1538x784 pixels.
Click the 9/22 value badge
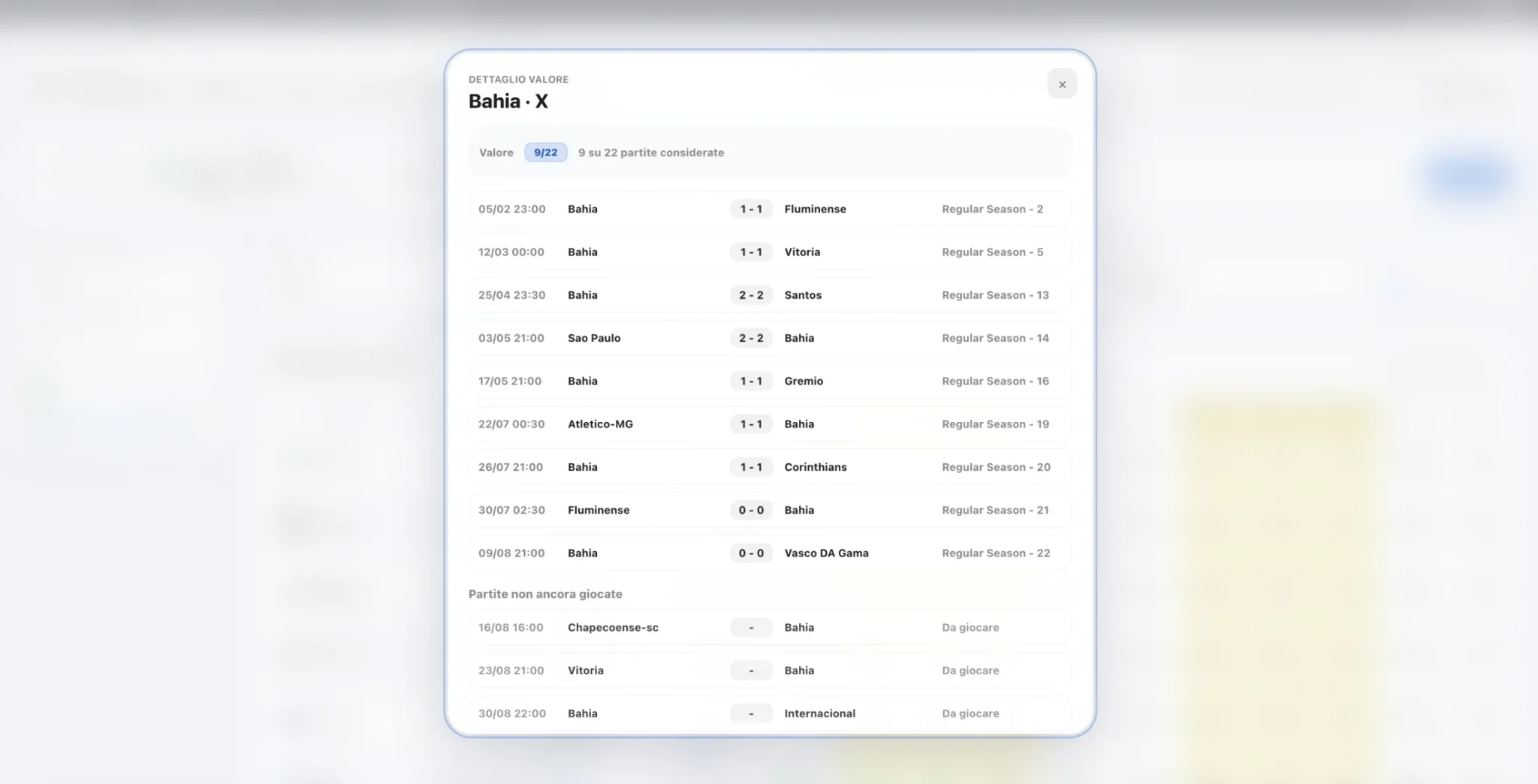tap(546, 152)
